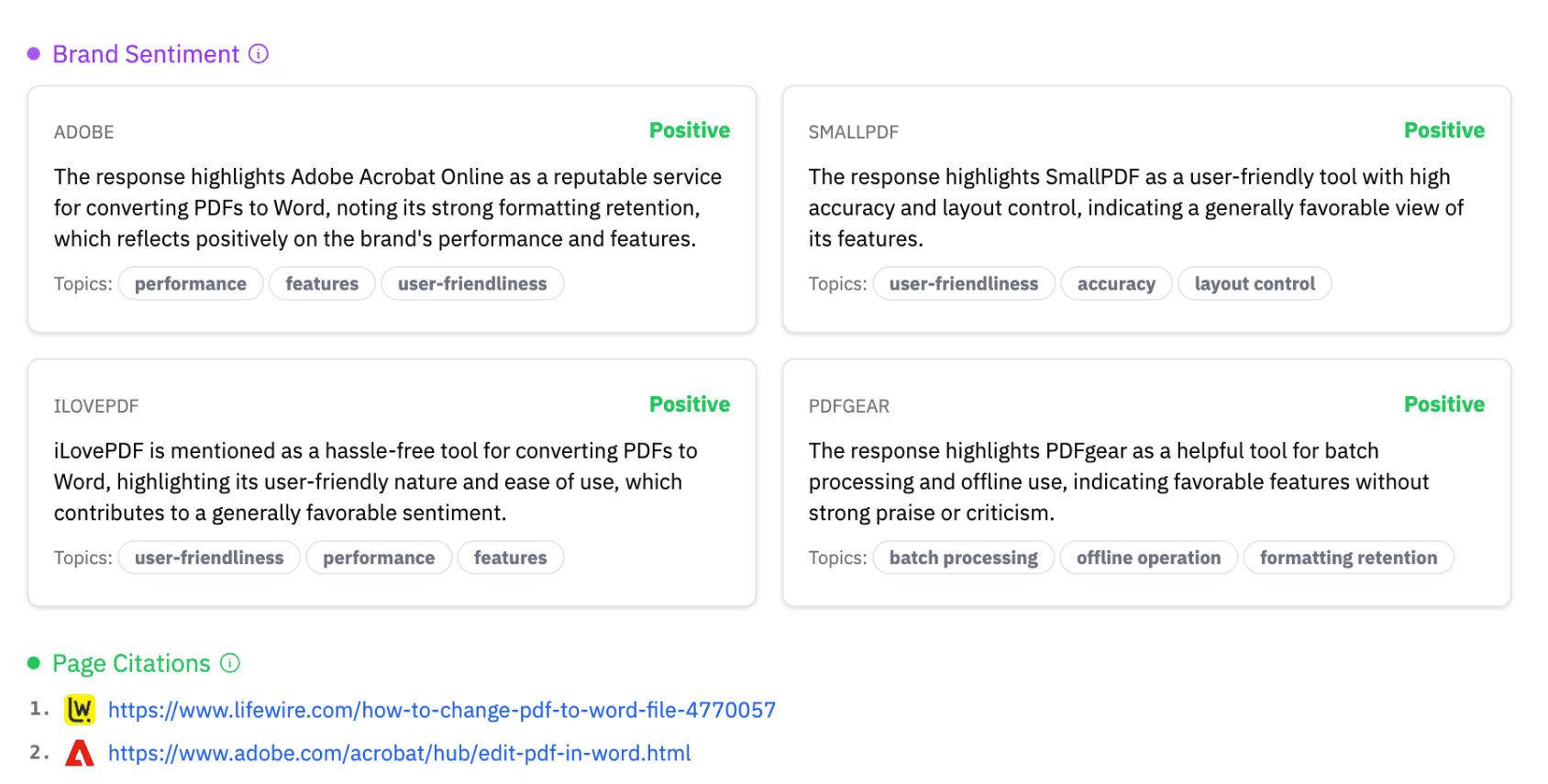Viewport: 1548px width, 784px height.
Task: Click the Brand Sentiment info icon
Action: (x=259, y=54)
